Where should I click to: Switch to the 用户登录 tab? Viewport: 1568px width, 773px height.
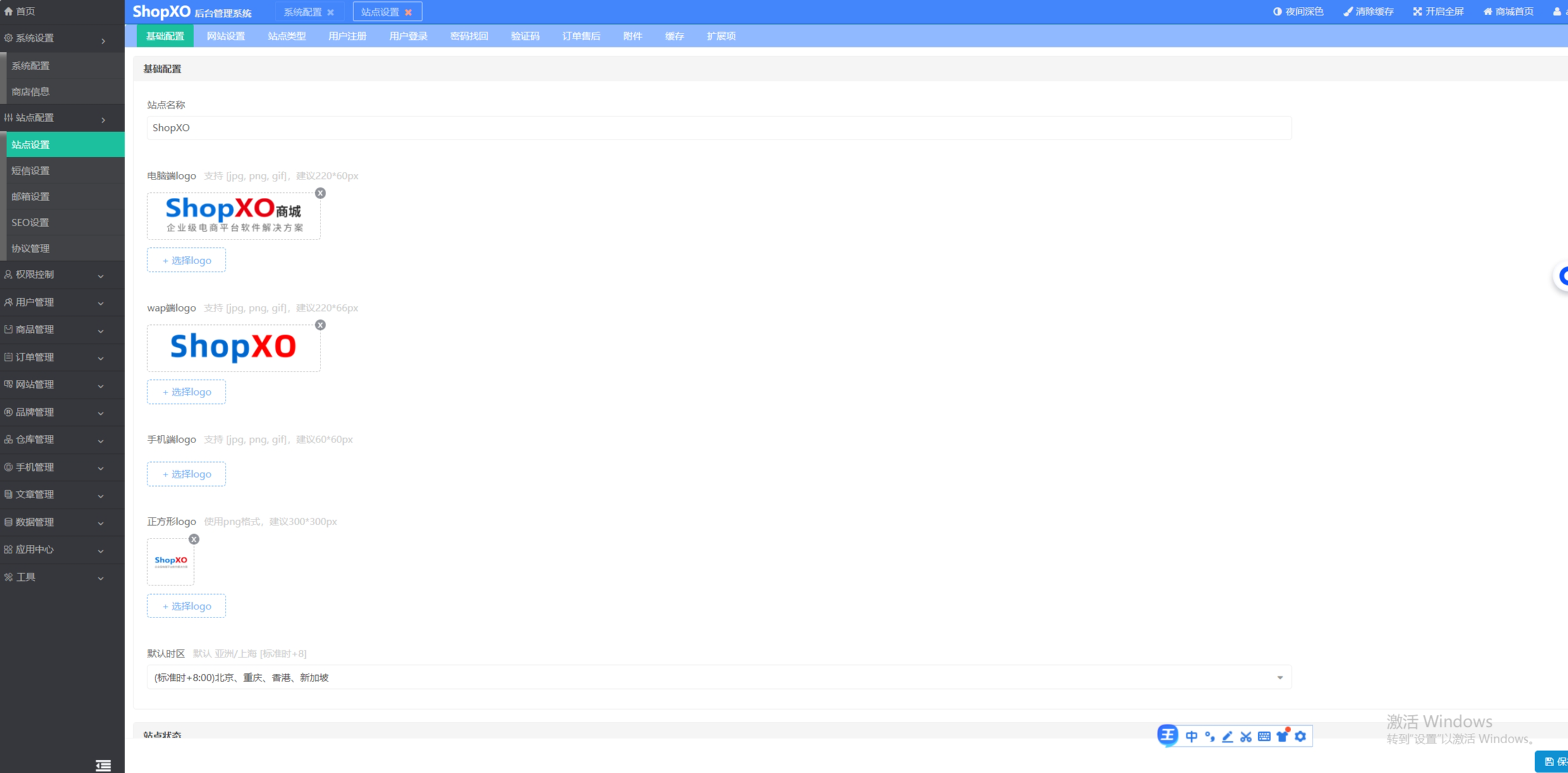click(x=408, y=36)
